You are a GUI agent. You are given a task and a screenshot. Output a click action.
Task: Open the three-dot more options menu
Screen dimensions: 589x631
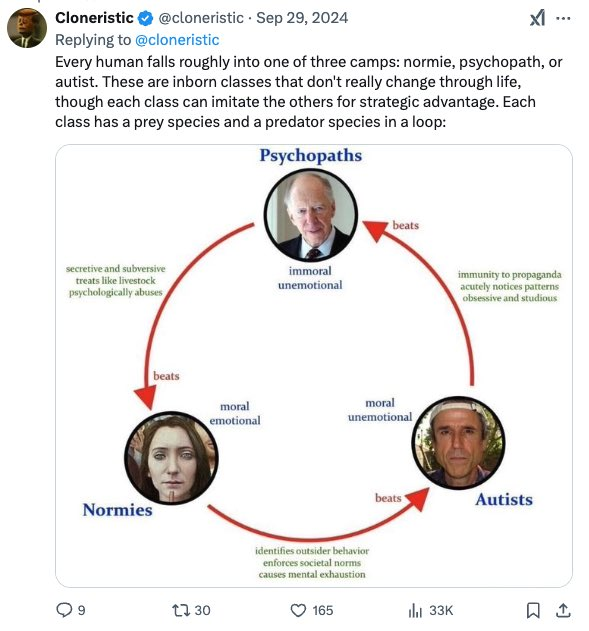click(563, 18)
